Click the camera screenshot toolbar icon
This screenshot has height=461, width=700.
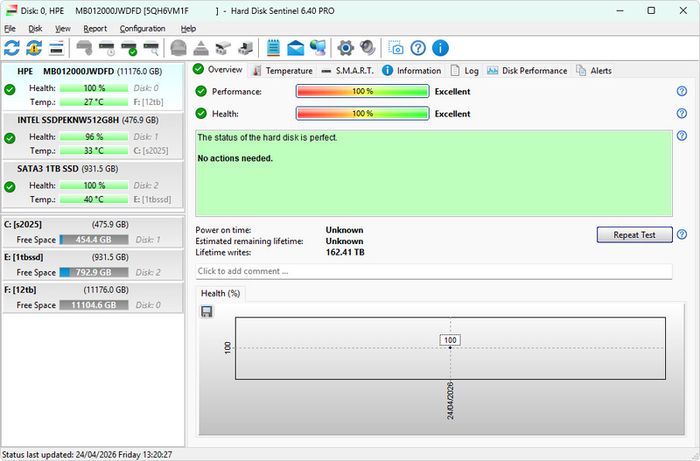tap(396, 48)
